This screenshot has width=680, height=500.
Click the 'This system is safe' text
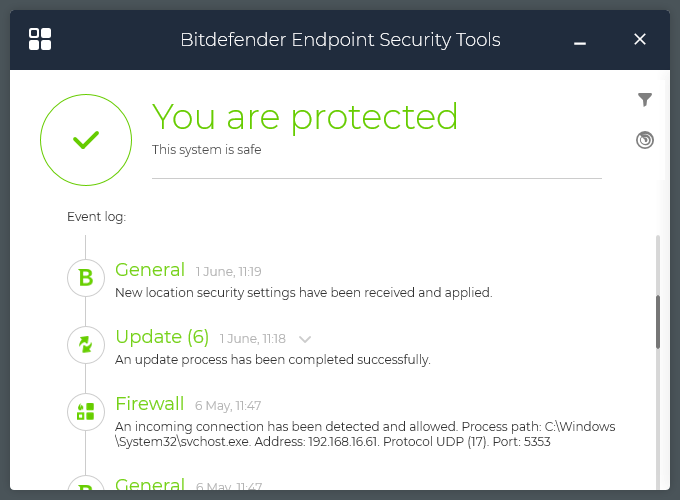(x=207, y=150)
